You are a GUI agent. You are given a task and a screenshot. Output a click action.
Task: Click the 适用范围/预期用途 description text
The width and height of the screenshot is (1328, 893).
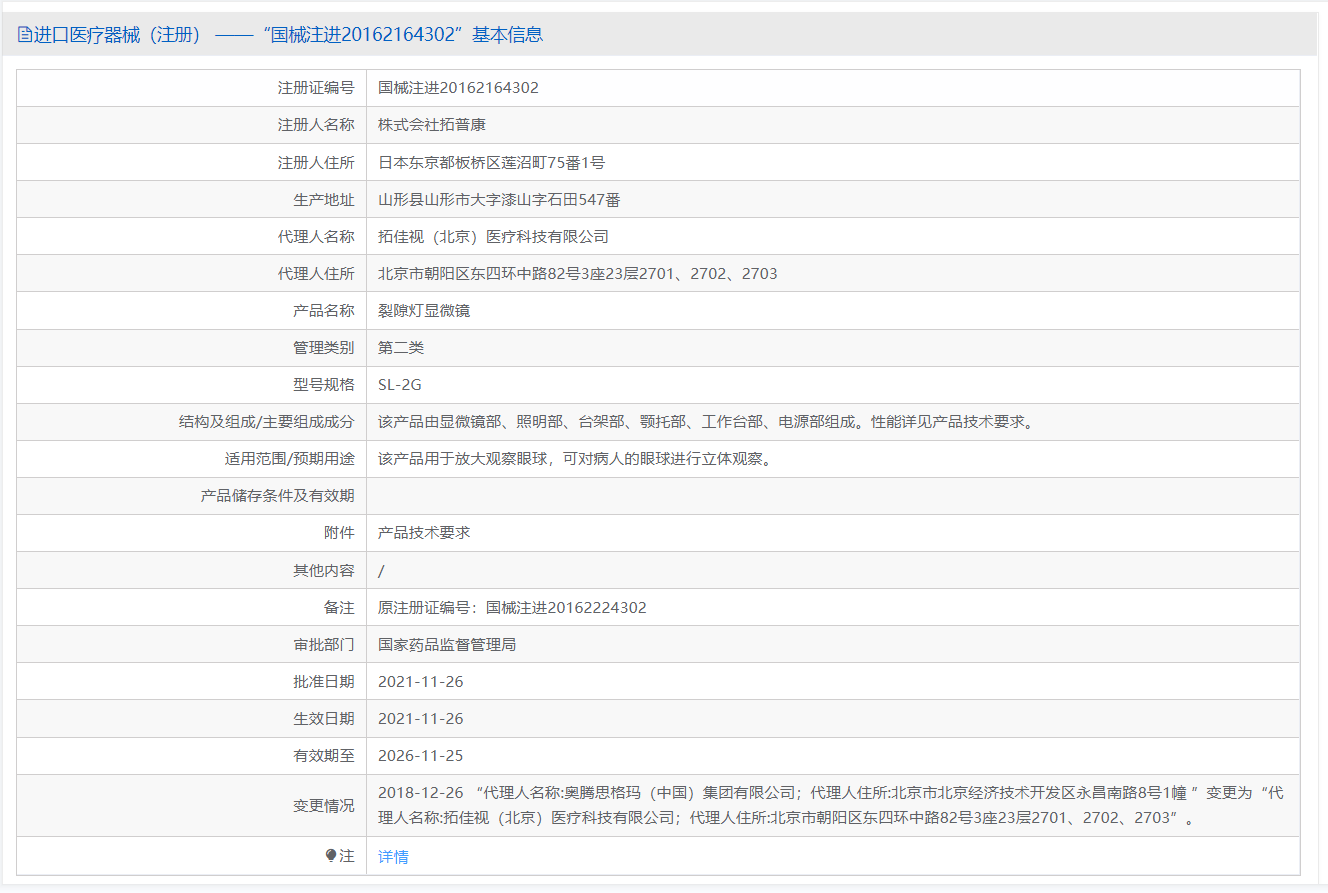pyautogui.click(x=577, y=459)
